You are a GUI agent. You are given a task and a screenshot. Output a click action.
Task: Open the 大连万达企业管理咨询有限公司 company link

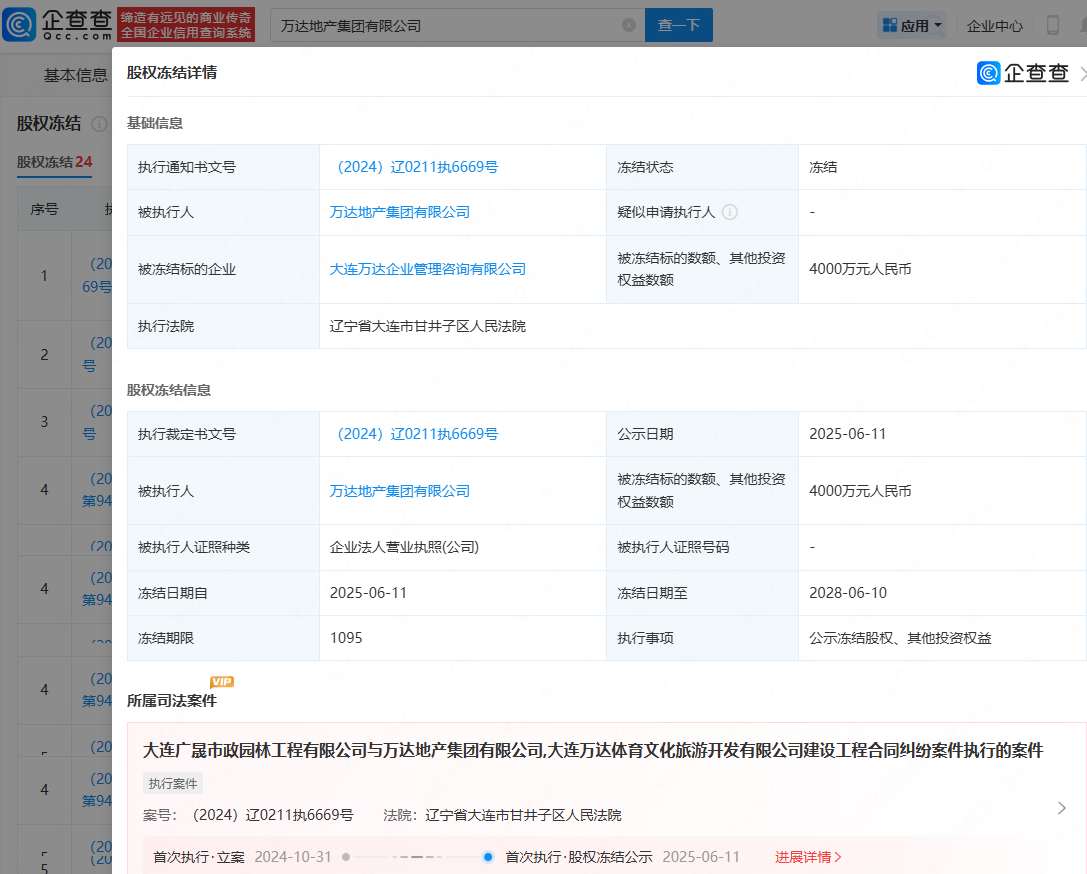(428, 269)
